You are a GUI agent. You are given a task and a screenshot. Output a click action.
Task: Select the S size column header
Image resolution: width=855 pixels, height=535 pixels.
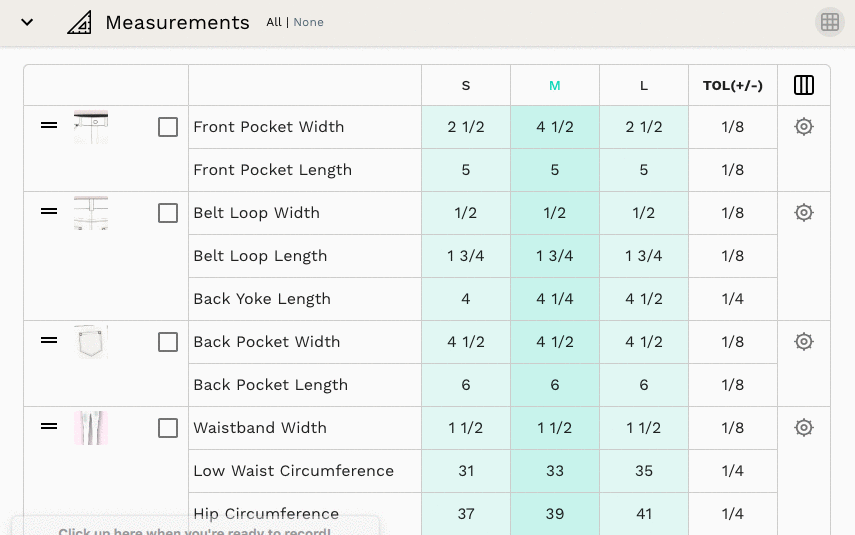(x=466, y=86)
